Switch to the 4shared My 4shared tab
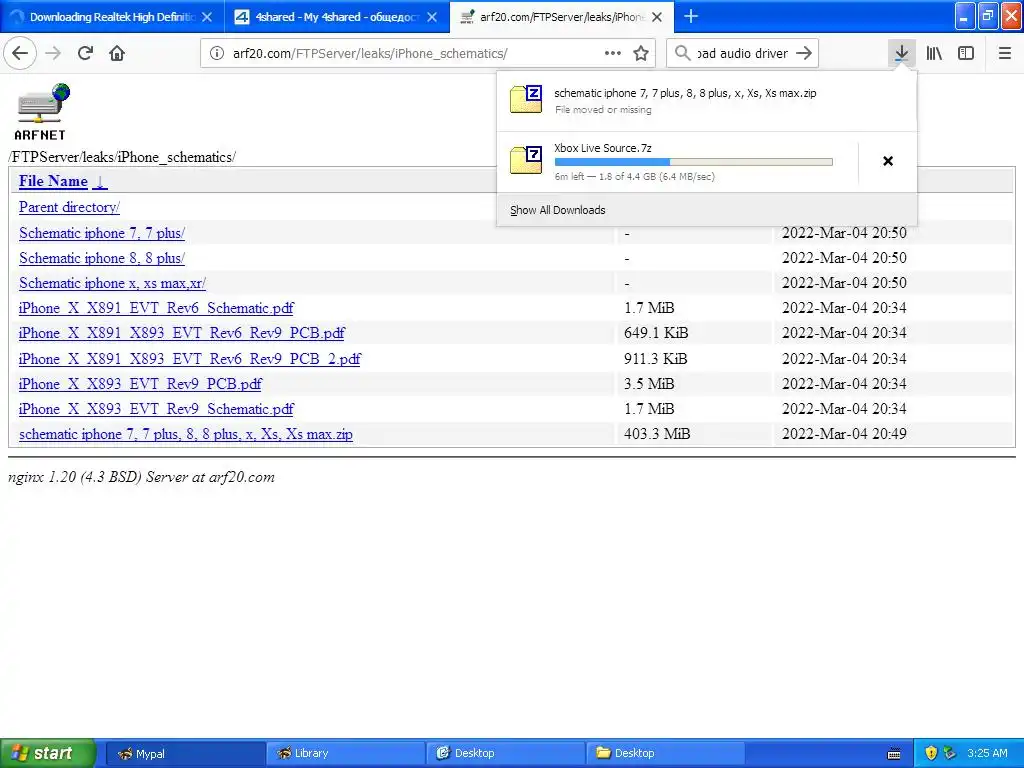The width and height of the screenshot is (1024, 768). [337, 17]
